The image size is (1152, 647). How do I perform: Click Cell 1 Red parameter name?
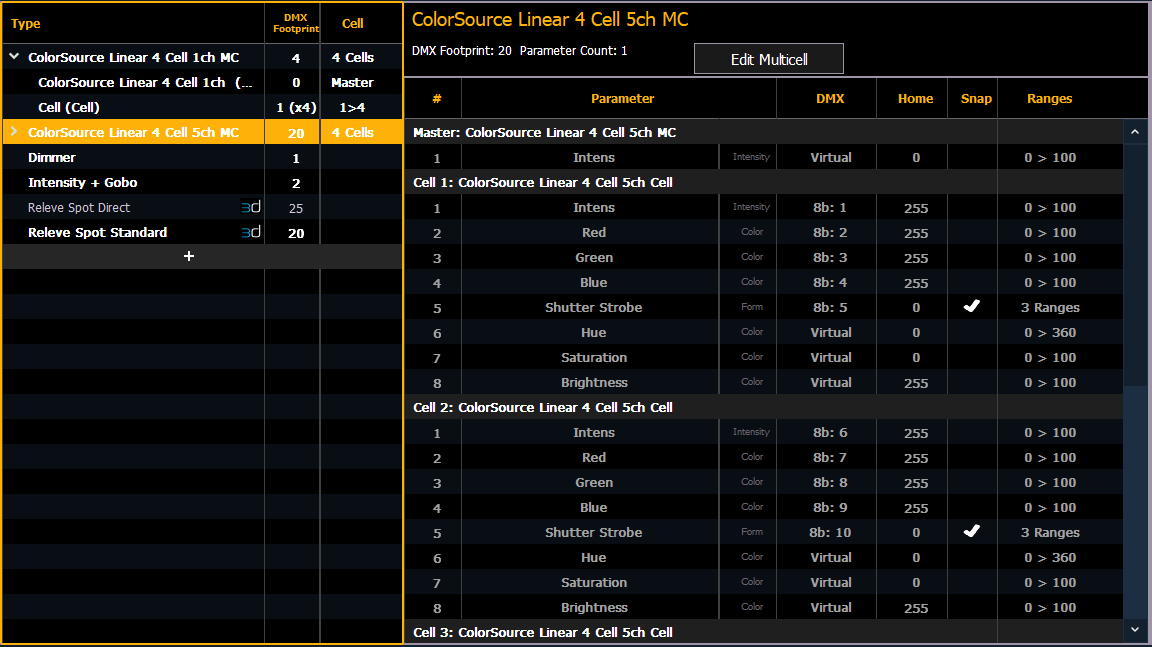594,233
